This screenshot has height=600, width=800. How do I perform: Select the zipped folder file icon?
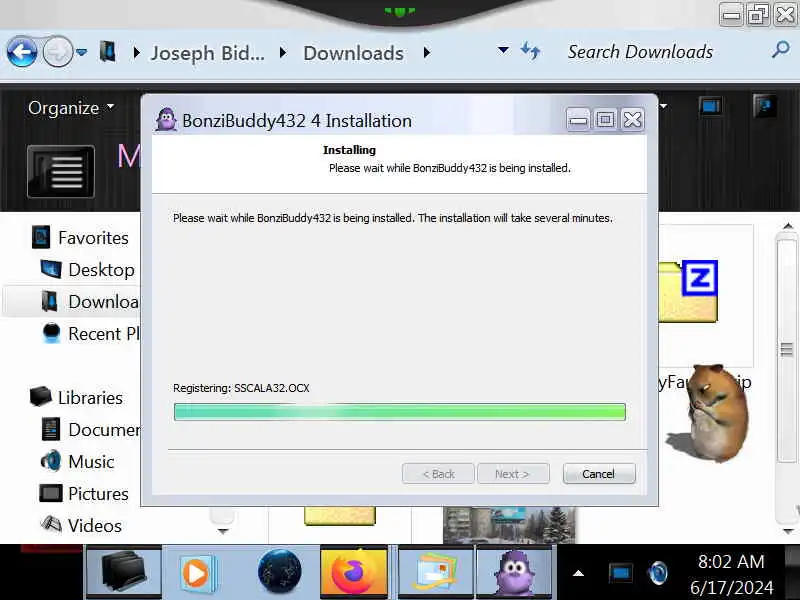[x=688, y=291]
